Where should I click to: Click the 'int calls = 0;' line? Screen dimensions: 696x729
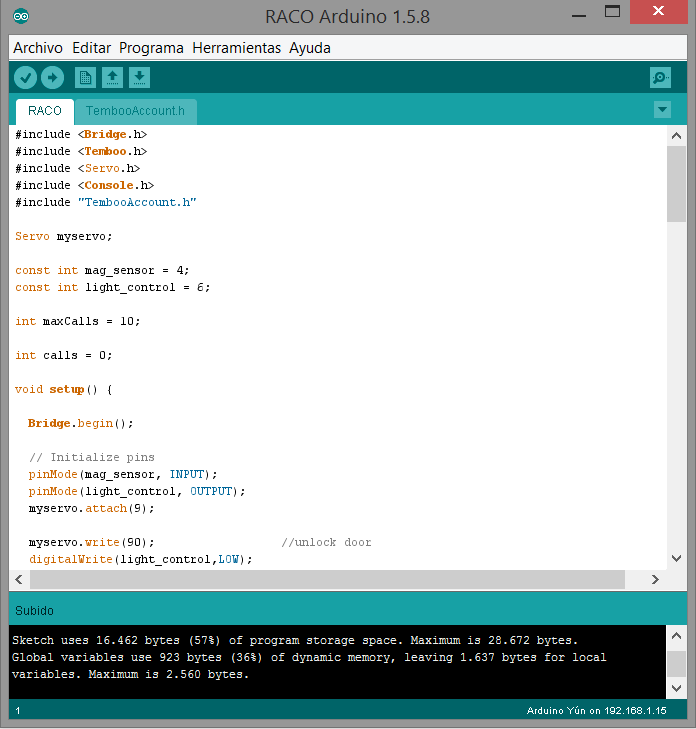point(64,355)
